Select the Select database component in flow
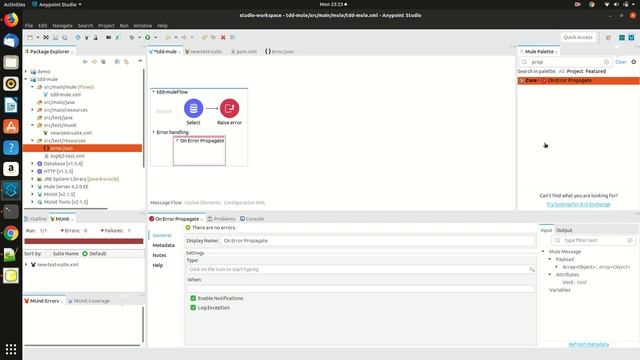Image resolution: width=640 pixels, height=360 pixels. pos(193,108)
